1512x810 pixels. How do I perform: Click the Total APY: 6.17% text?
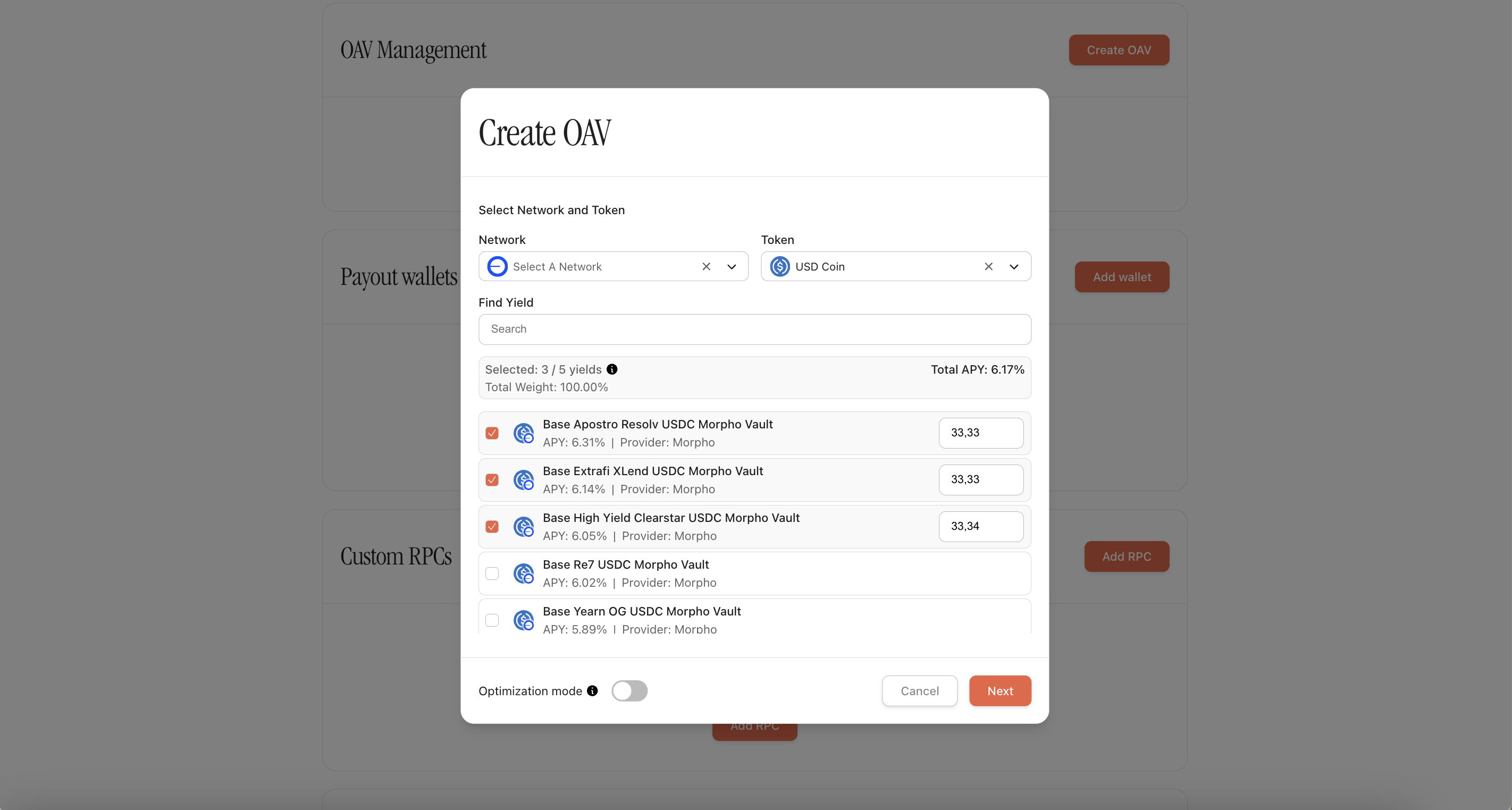pyautogui.click(x=977, y=369)
